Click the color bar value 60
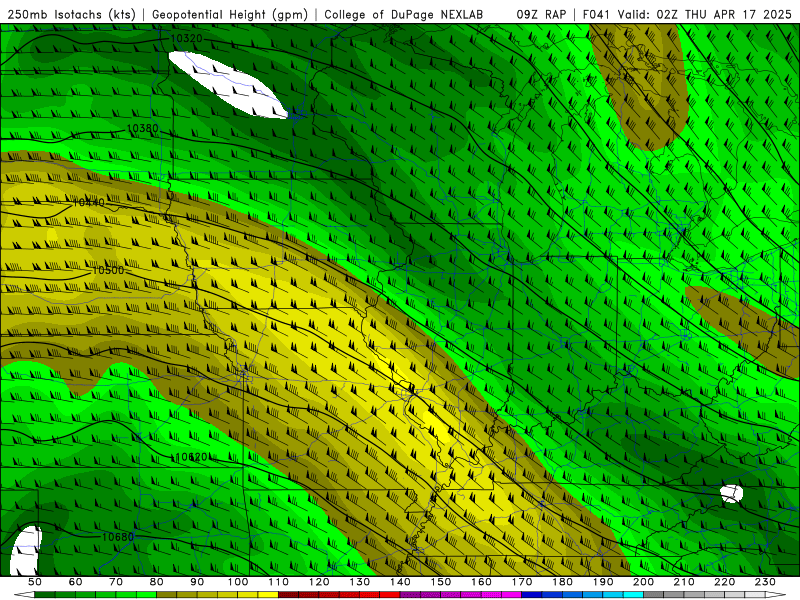Image resolution: width=800 pixels, height=600 pixels. [75, 582]
